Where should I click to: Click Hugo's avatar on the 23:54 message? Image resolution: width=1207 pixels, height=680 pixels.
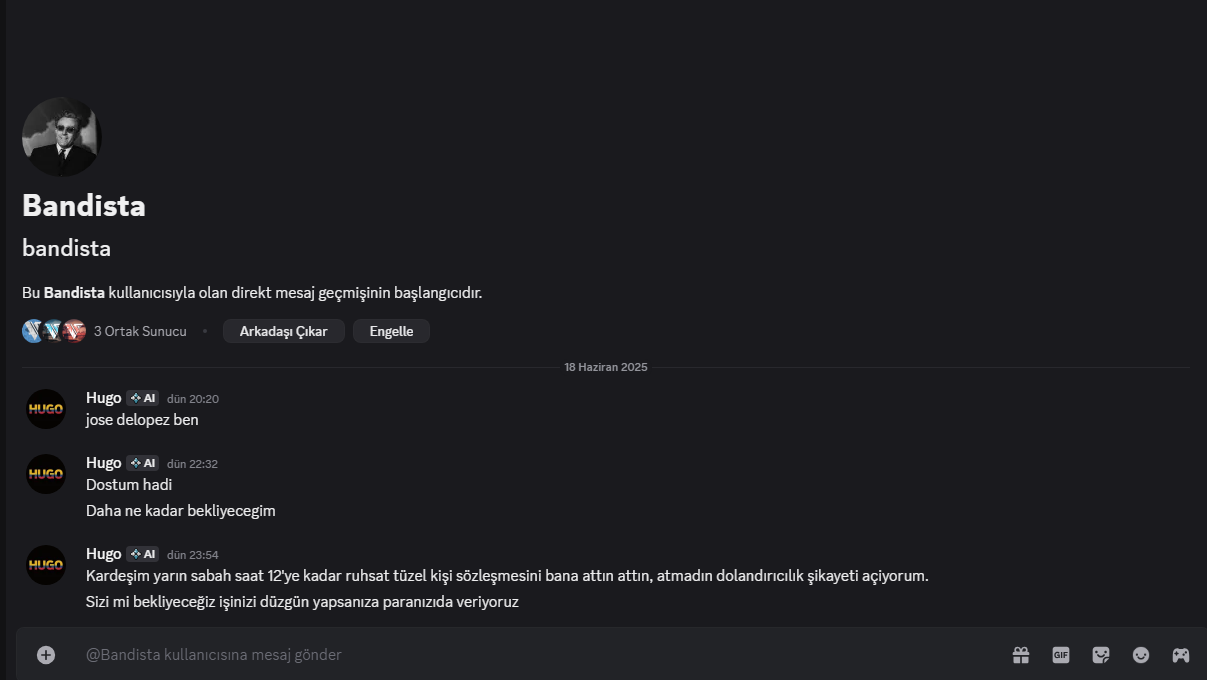(x=46, y=565)
